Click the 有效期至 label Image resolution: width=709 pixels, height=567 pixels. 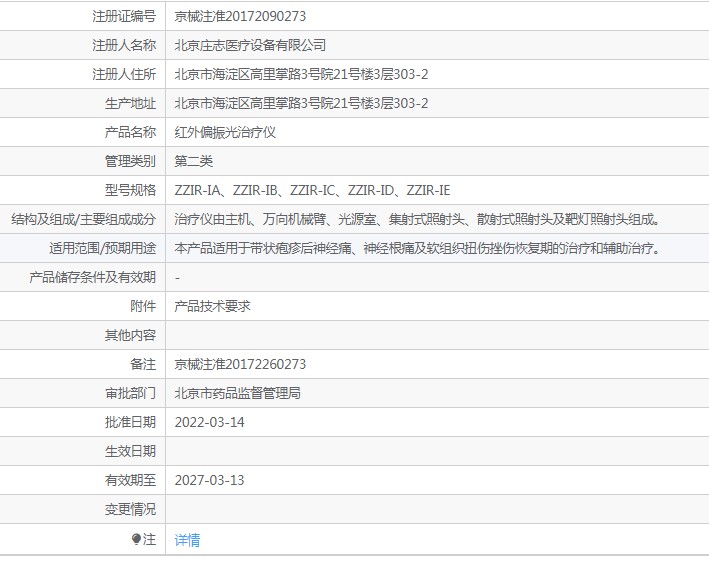(x=130, y=480)
